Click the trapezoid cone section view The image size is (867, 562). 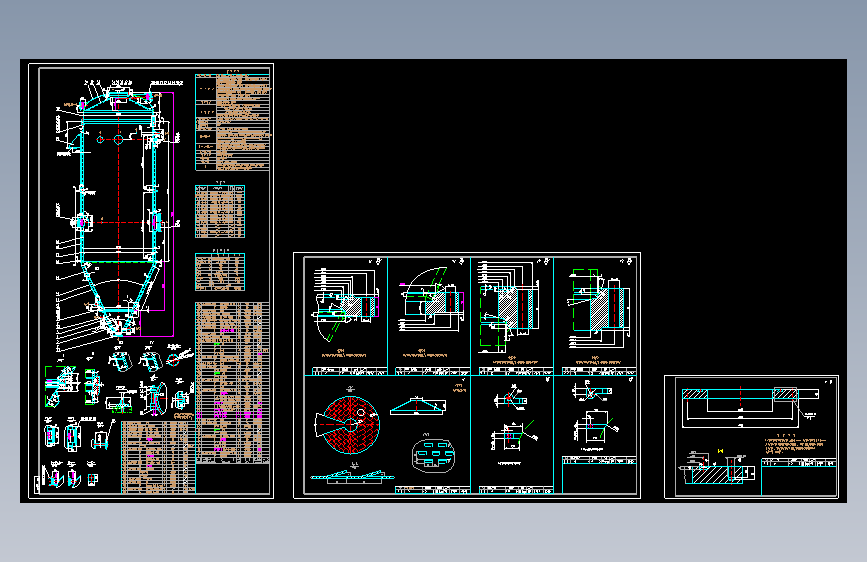point(418,406)
